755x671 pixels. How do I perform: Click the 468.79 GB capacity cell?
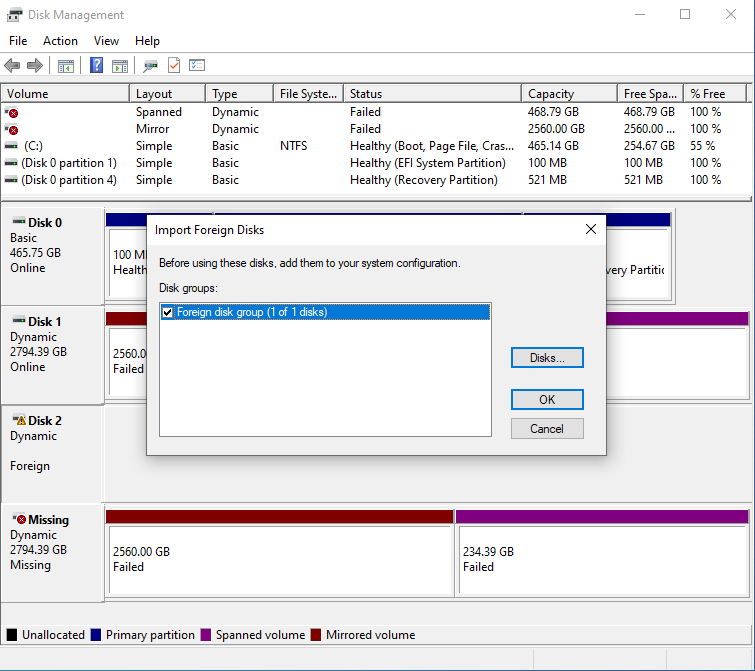coord(553,112)
